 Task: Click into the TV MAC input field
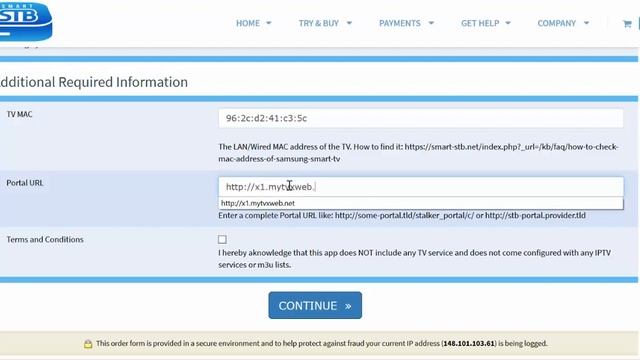click(x=421, y=118)
